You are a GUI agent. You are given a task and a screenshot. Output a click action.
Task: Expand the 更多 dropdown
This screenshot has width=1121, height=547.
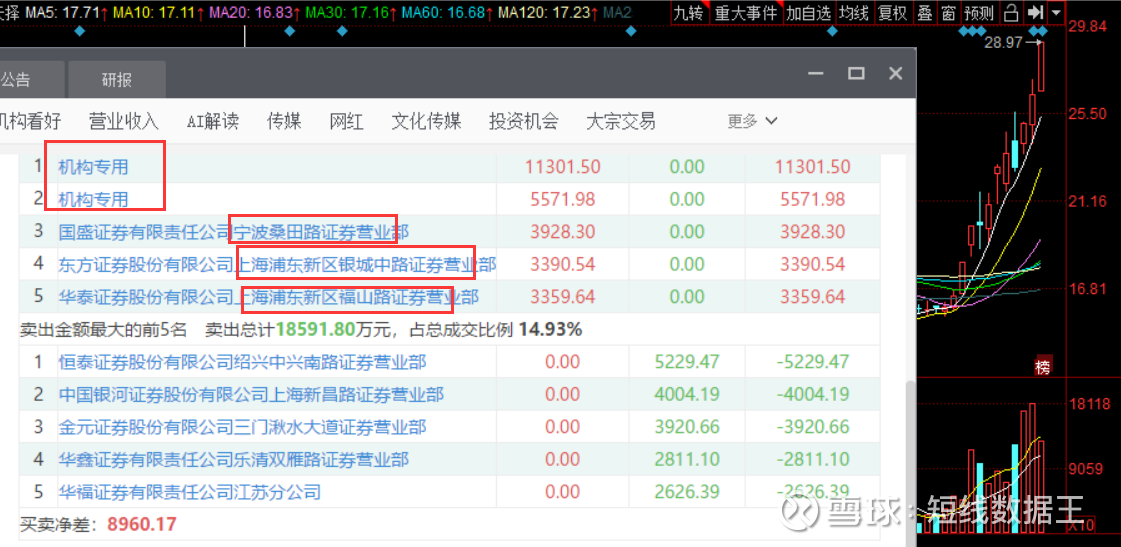[x=752, y=121]
